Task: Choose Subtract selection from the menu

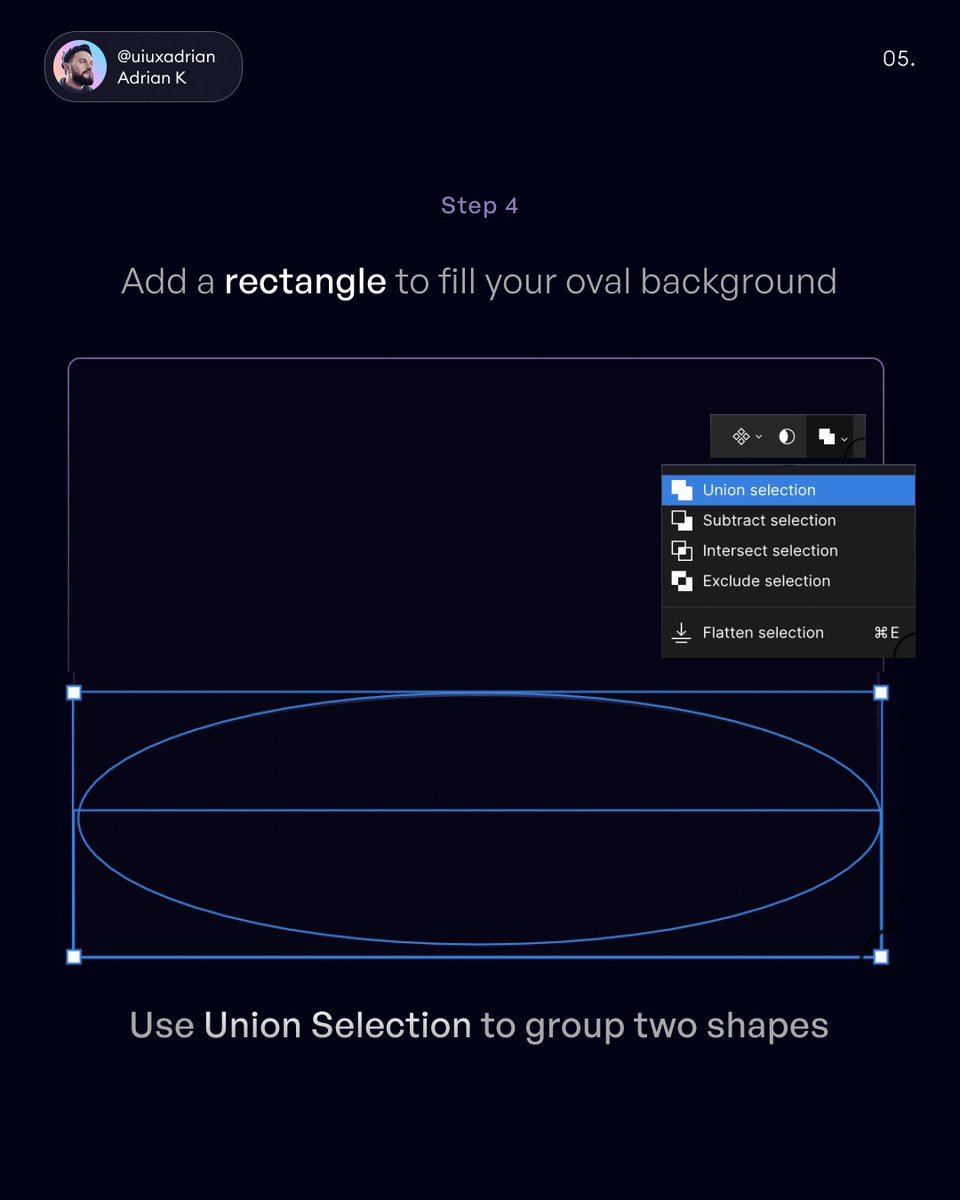Action: pyautogui.click(x=769, y=520)
